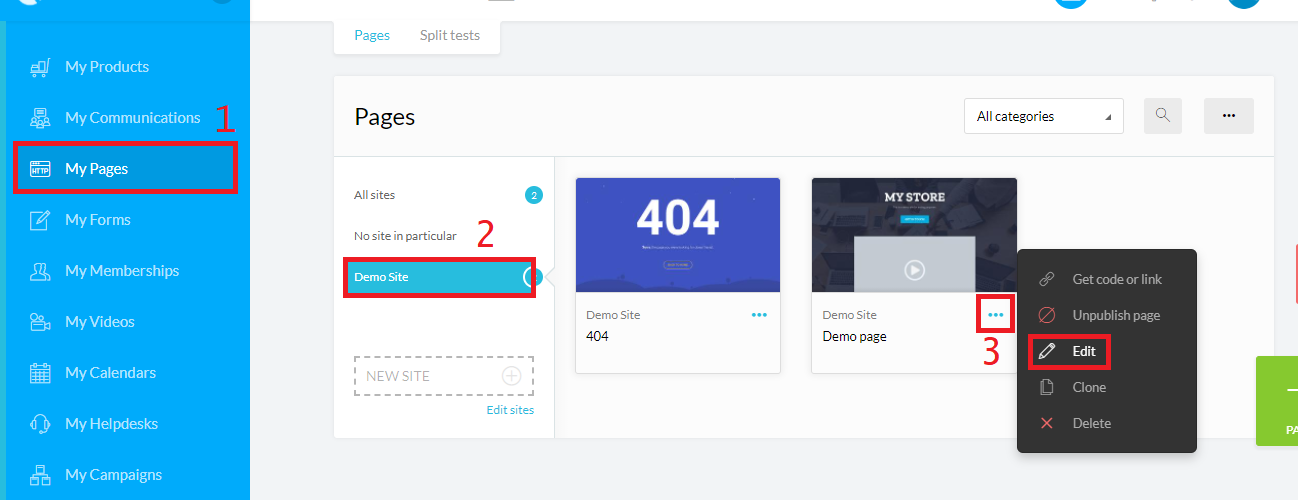This screenshot has height=500, width=1298.
Task: Click the NEW SITE dashed button
Action: pos(444,376)
